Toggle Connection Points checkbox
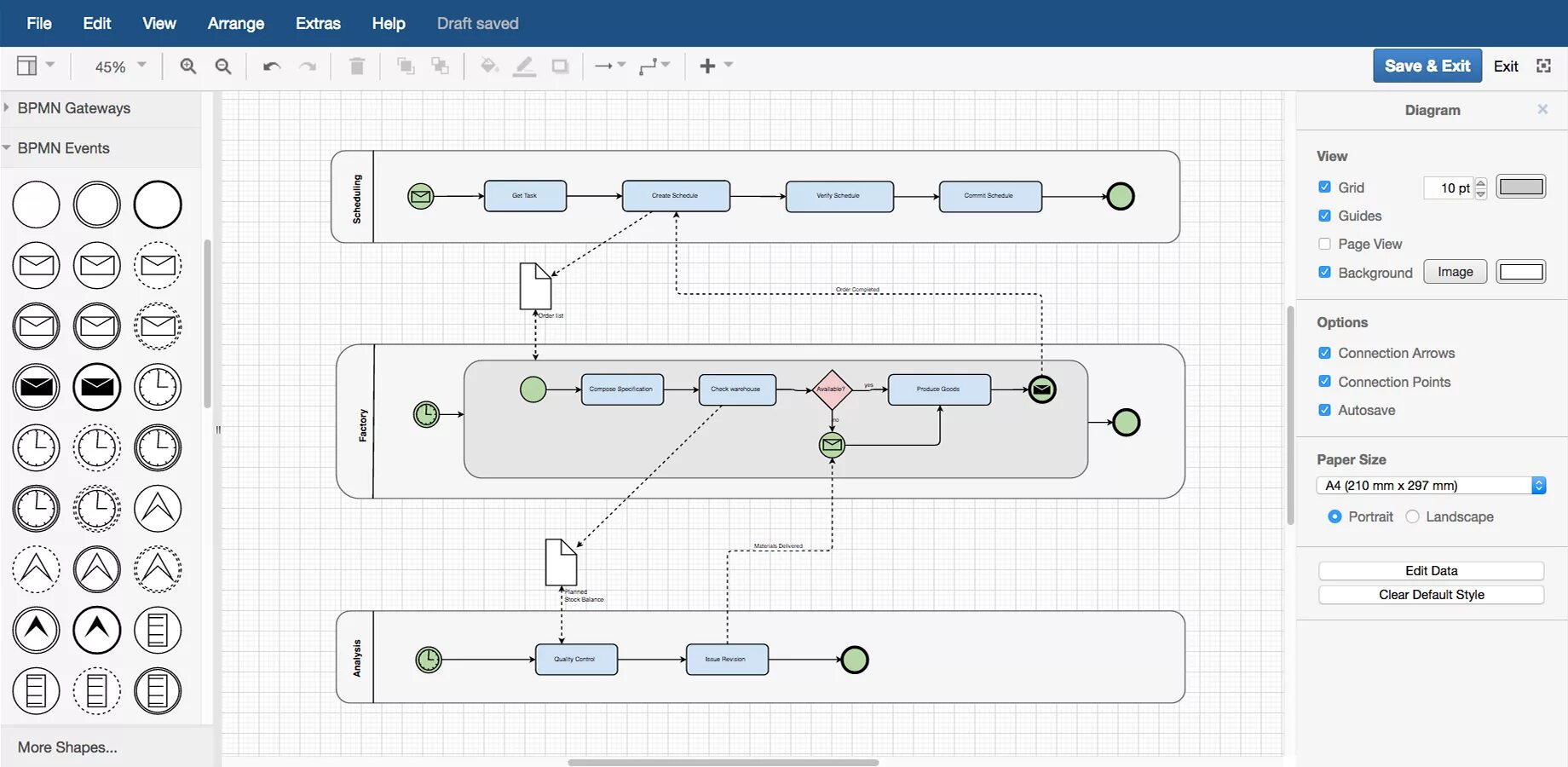The width and height of the screenshot is (1568, 767). click(1324, 381)
